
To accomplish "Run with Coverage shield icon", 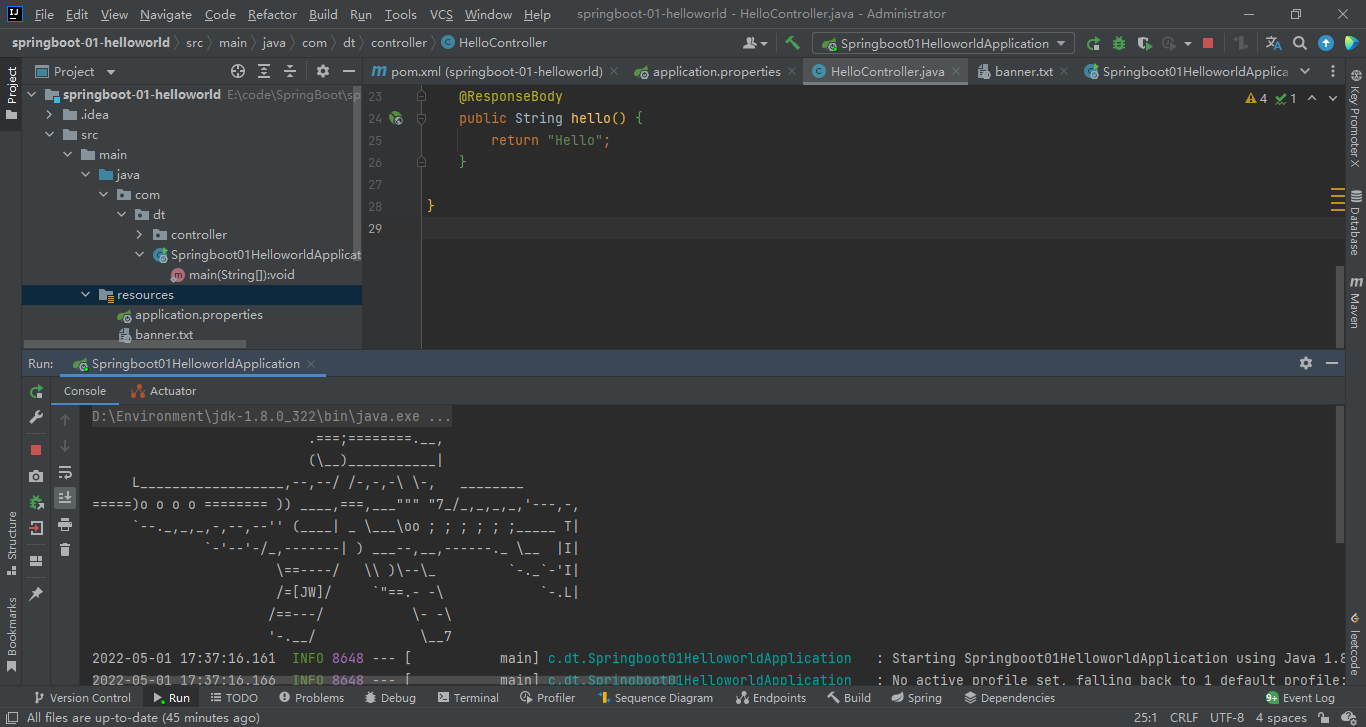I will pos(1144,43).
